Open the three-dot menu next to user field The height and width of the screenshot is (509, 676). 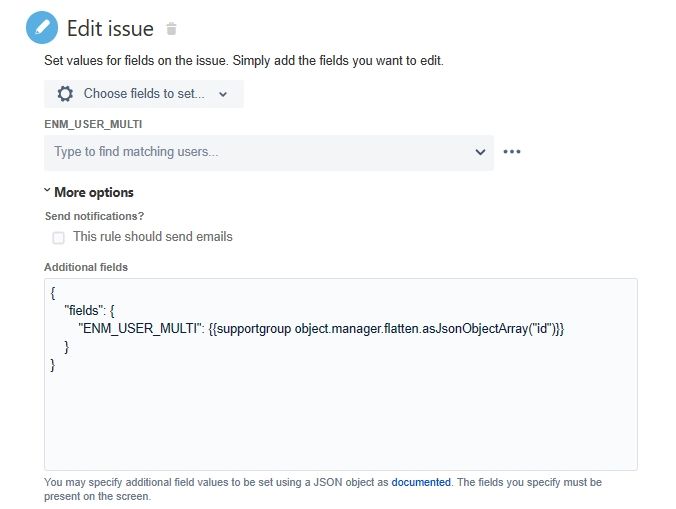coord(512,152)
